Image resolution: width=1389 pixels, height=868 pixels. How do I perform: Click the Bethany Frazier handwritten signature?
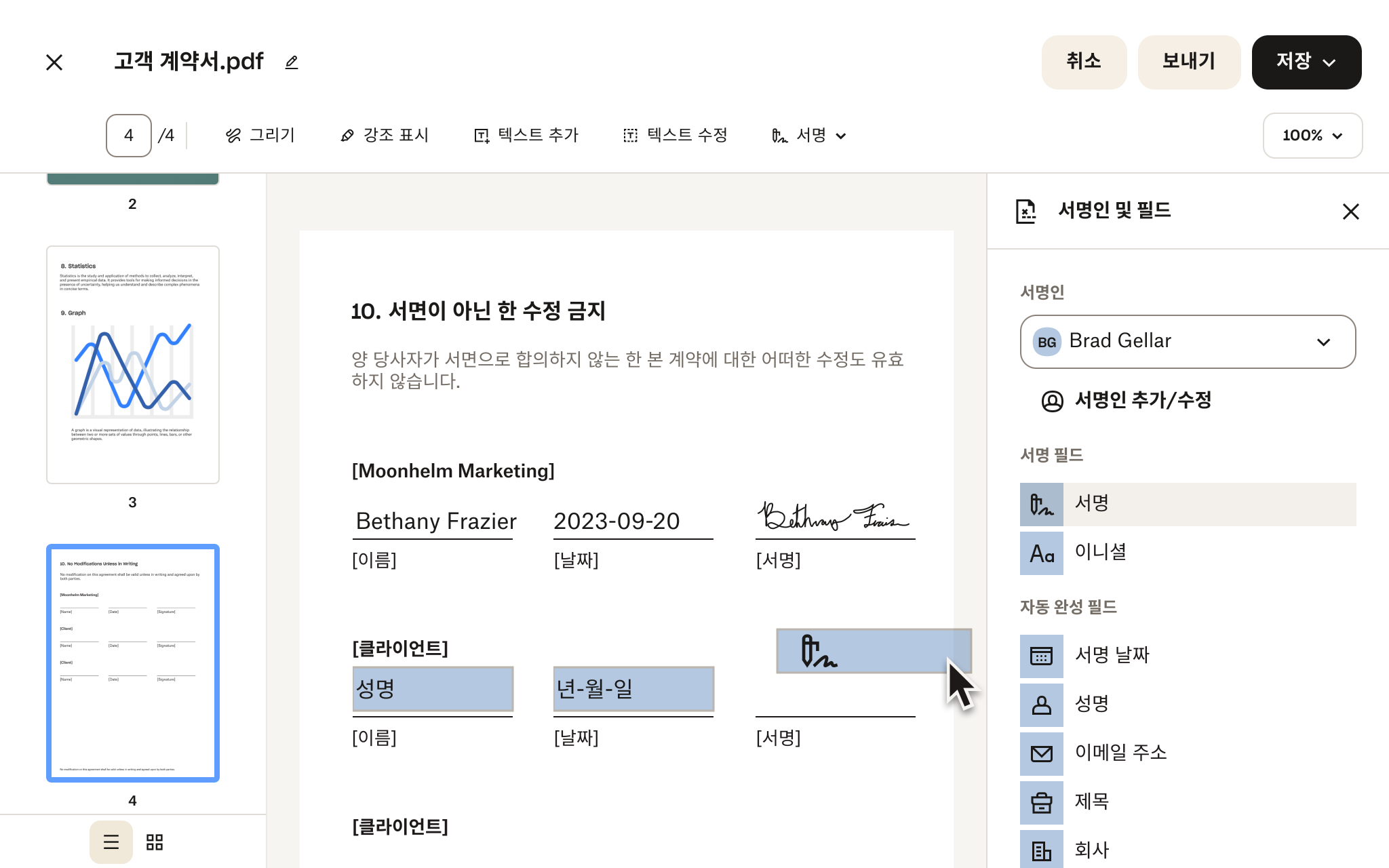(833, 517)
